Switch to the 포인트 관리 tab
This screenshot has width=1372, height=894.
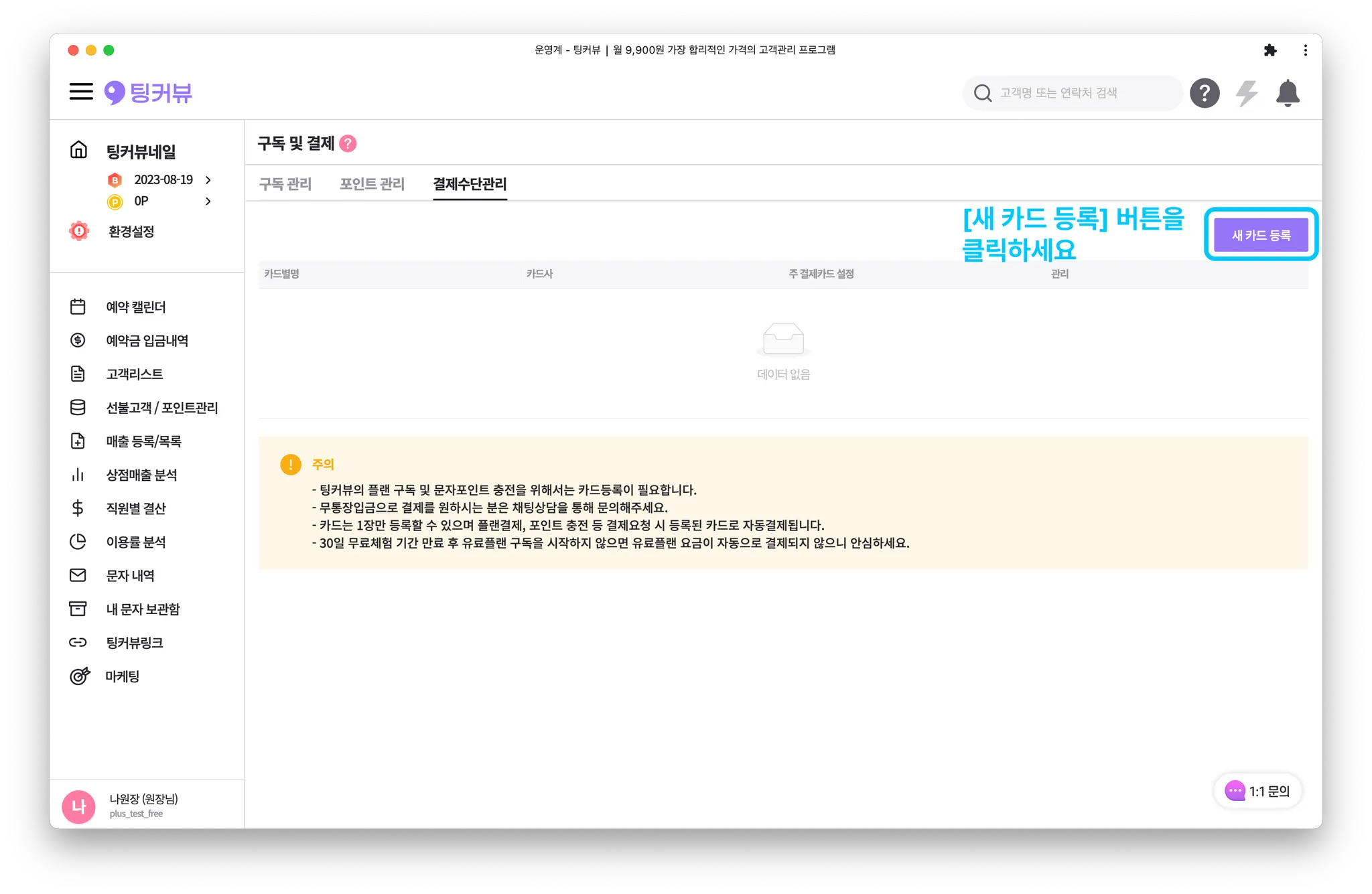372,184
